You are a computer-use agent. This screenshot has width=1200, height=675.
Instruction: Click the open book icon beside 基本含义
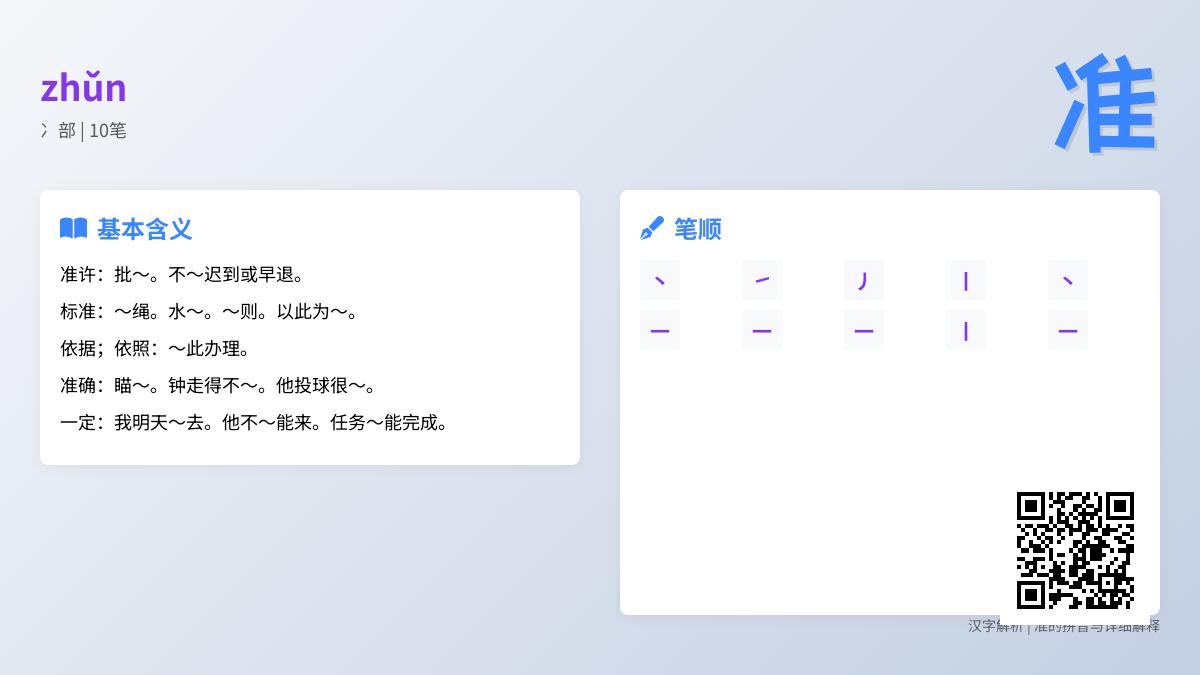click(x=73, y=229)
